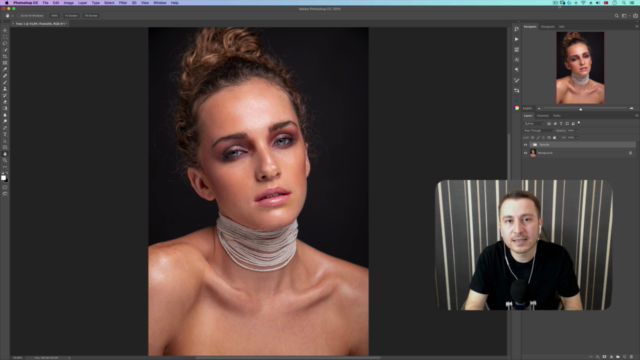
Task: Lock transparent pixels icon in Layers
Action: point(533,138)
